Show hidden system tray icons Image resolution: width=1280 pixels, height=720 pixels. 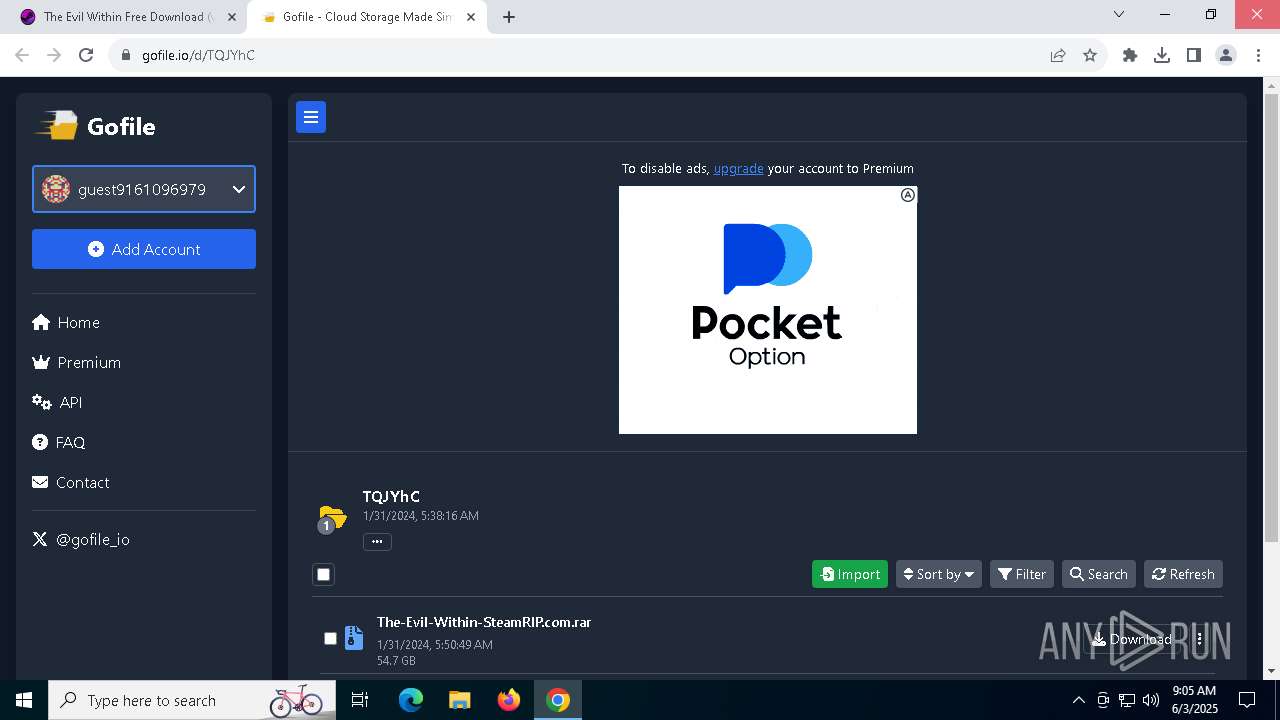pyautogui.click(x=1078, y=700)
